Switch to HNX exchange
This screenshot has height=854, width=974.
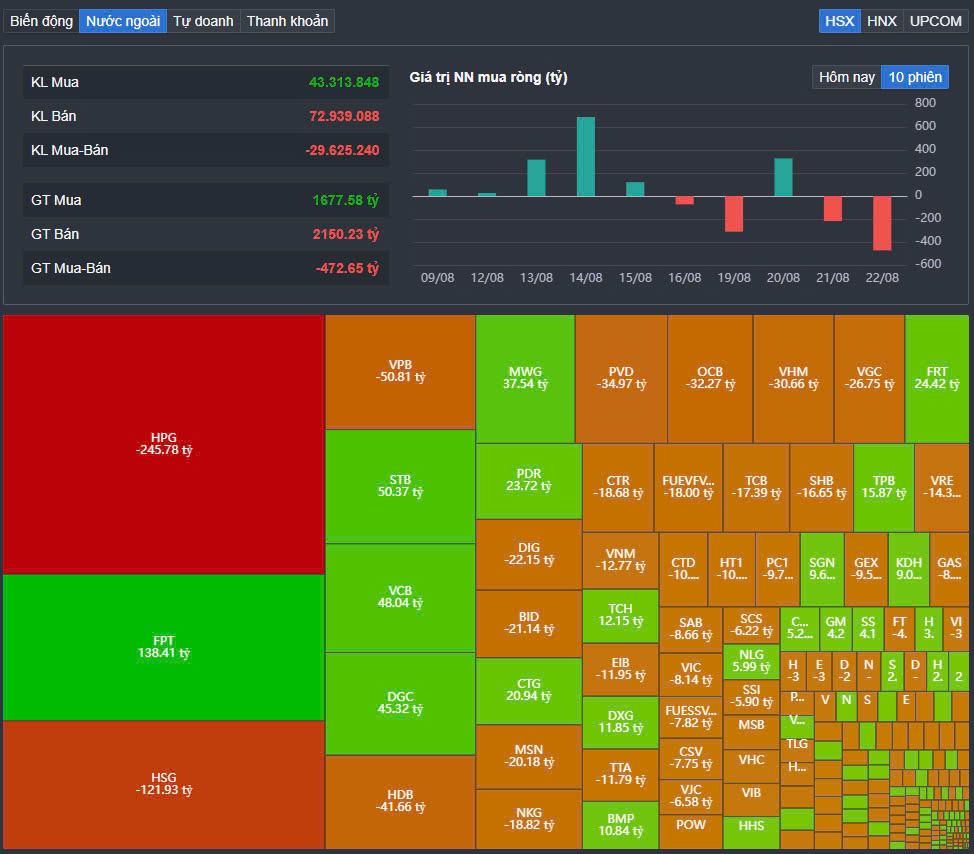coord(881,21)
